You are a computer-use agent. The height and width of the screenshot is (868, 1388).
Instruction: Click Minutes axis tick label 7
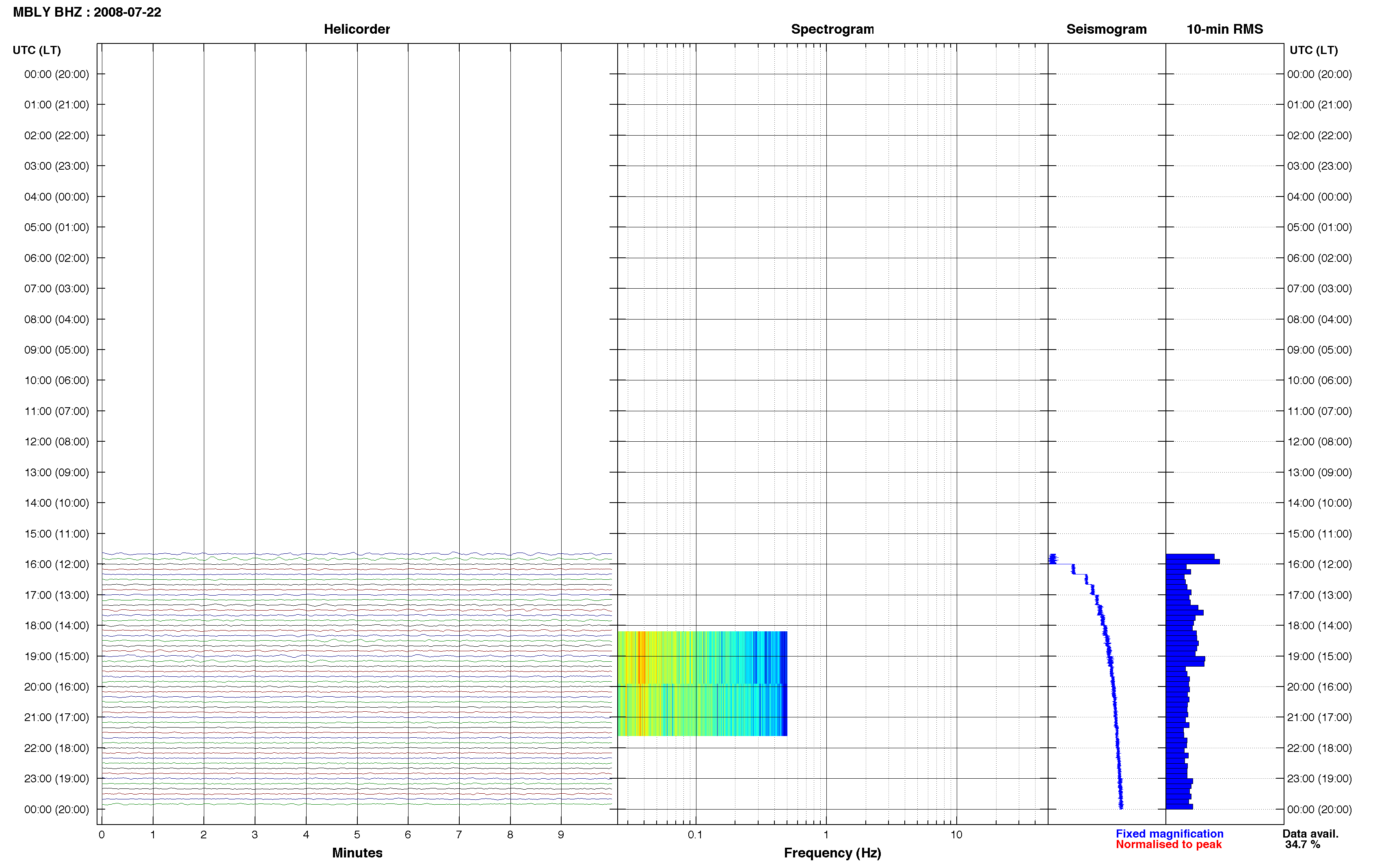click(x=459, y=835)
